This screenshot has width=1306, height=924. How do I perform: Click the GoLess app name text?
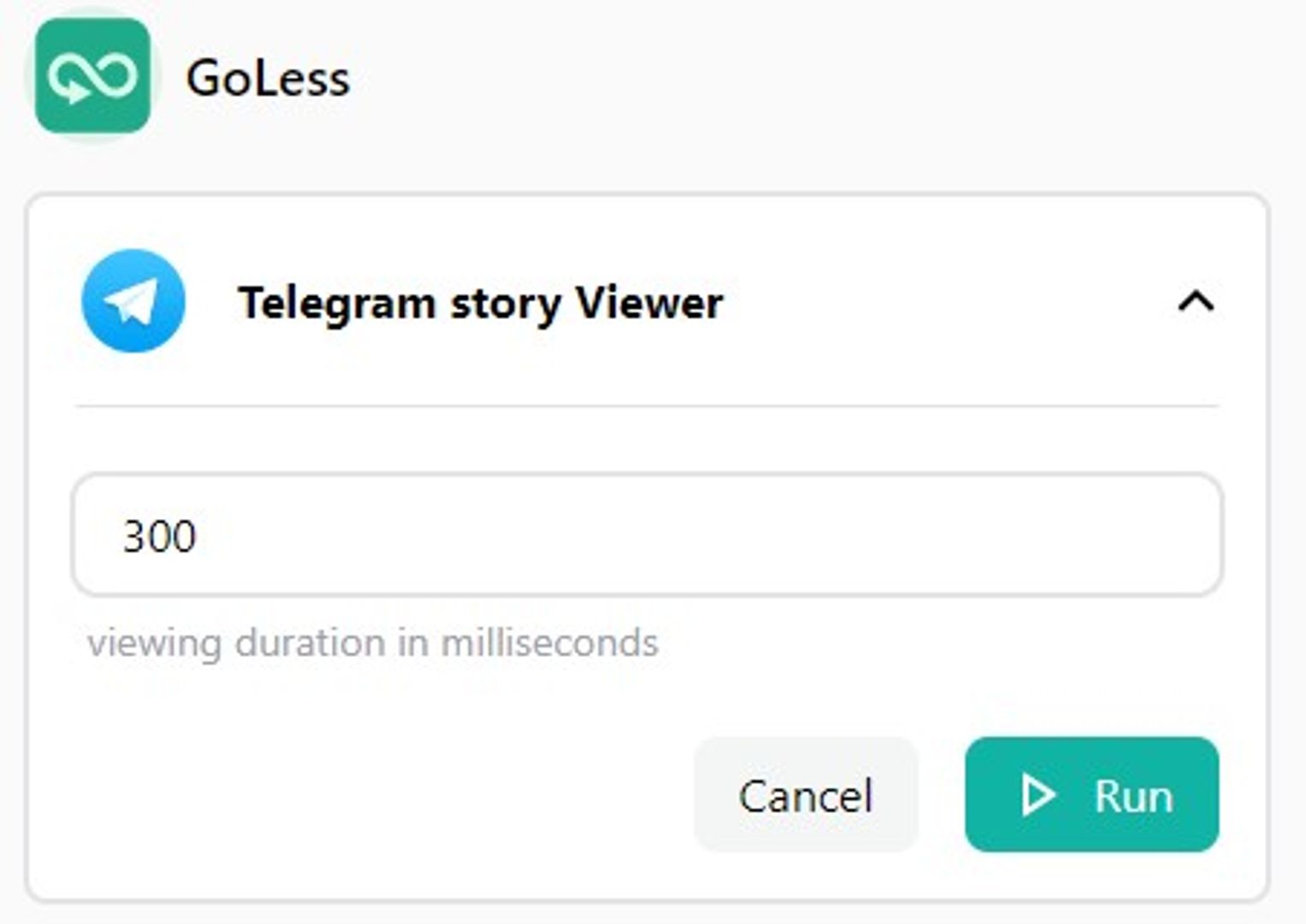coord(267,80)
